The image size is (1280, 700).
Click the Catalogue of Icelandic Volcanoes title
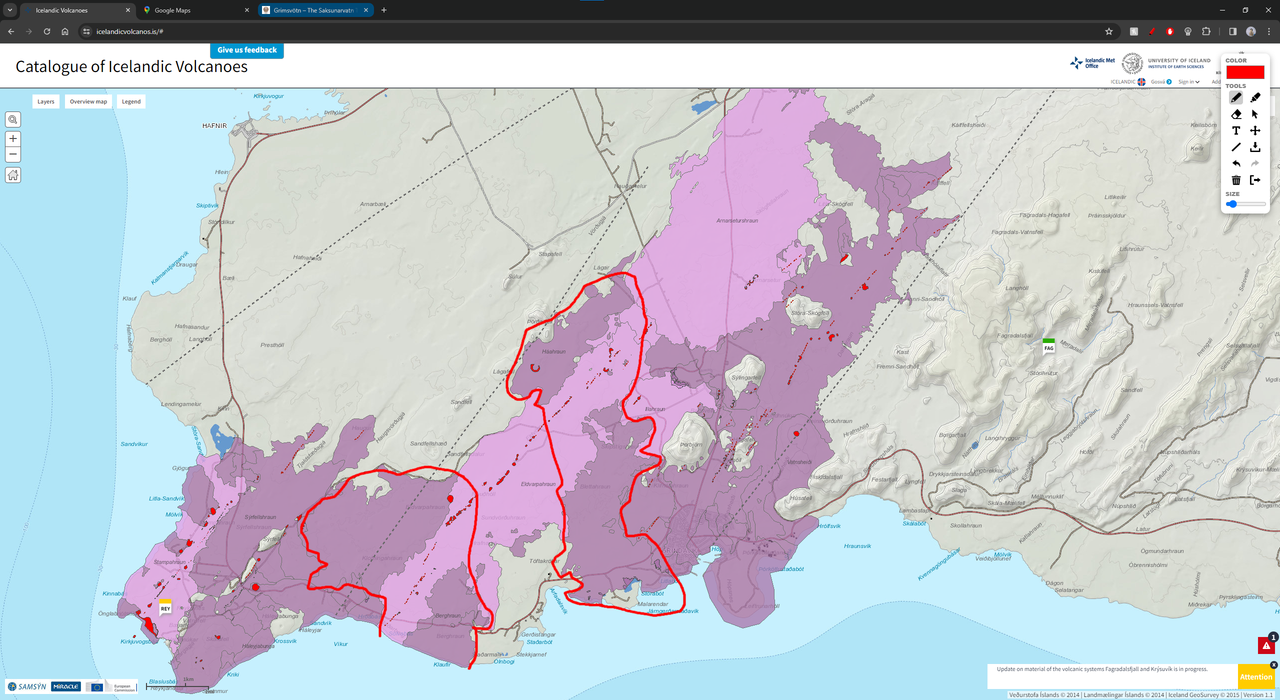click(131, 67)
